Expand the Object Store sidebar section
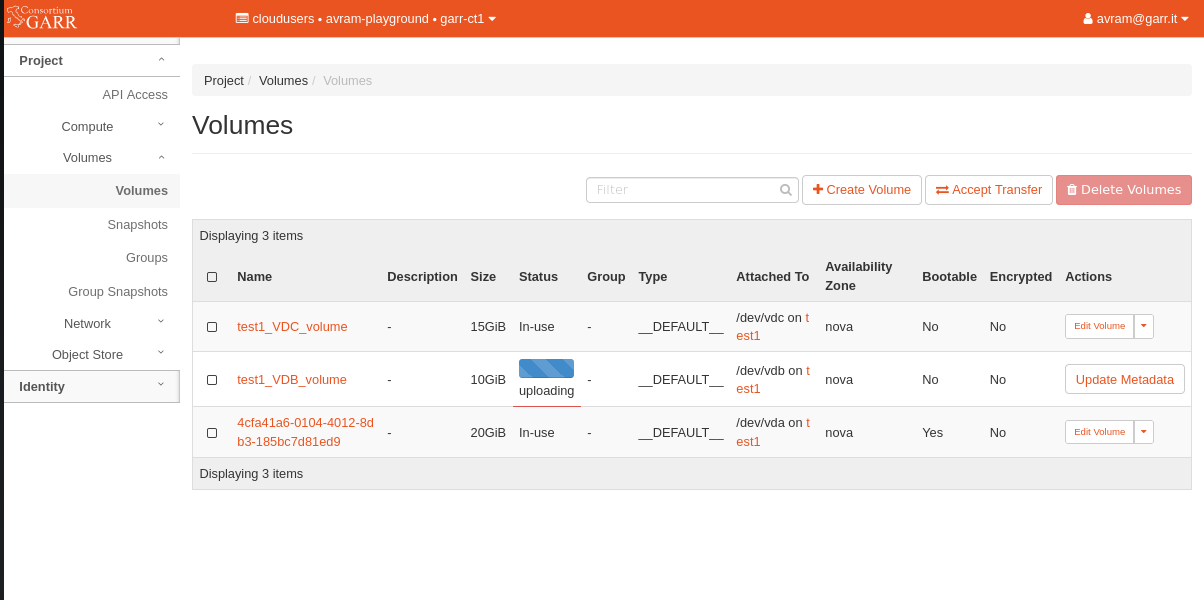Viewport: 1204px width, 600px height. 92,355
